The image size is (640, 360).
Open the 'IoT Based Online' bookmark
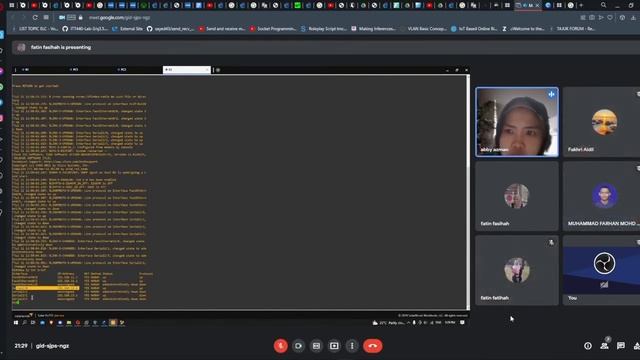coord(474,29)
